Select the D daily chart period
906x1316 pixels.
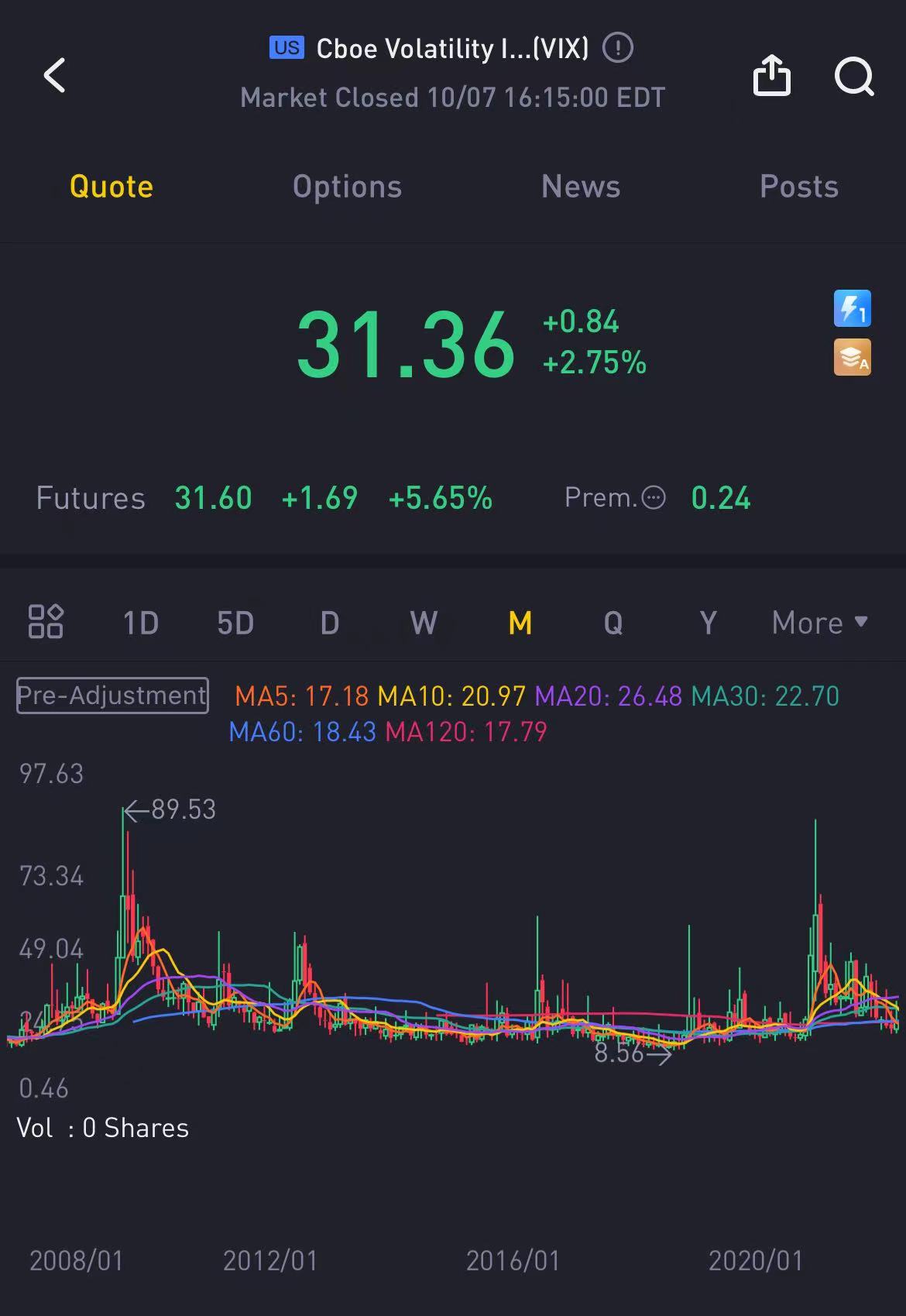[x=330, y=623]
